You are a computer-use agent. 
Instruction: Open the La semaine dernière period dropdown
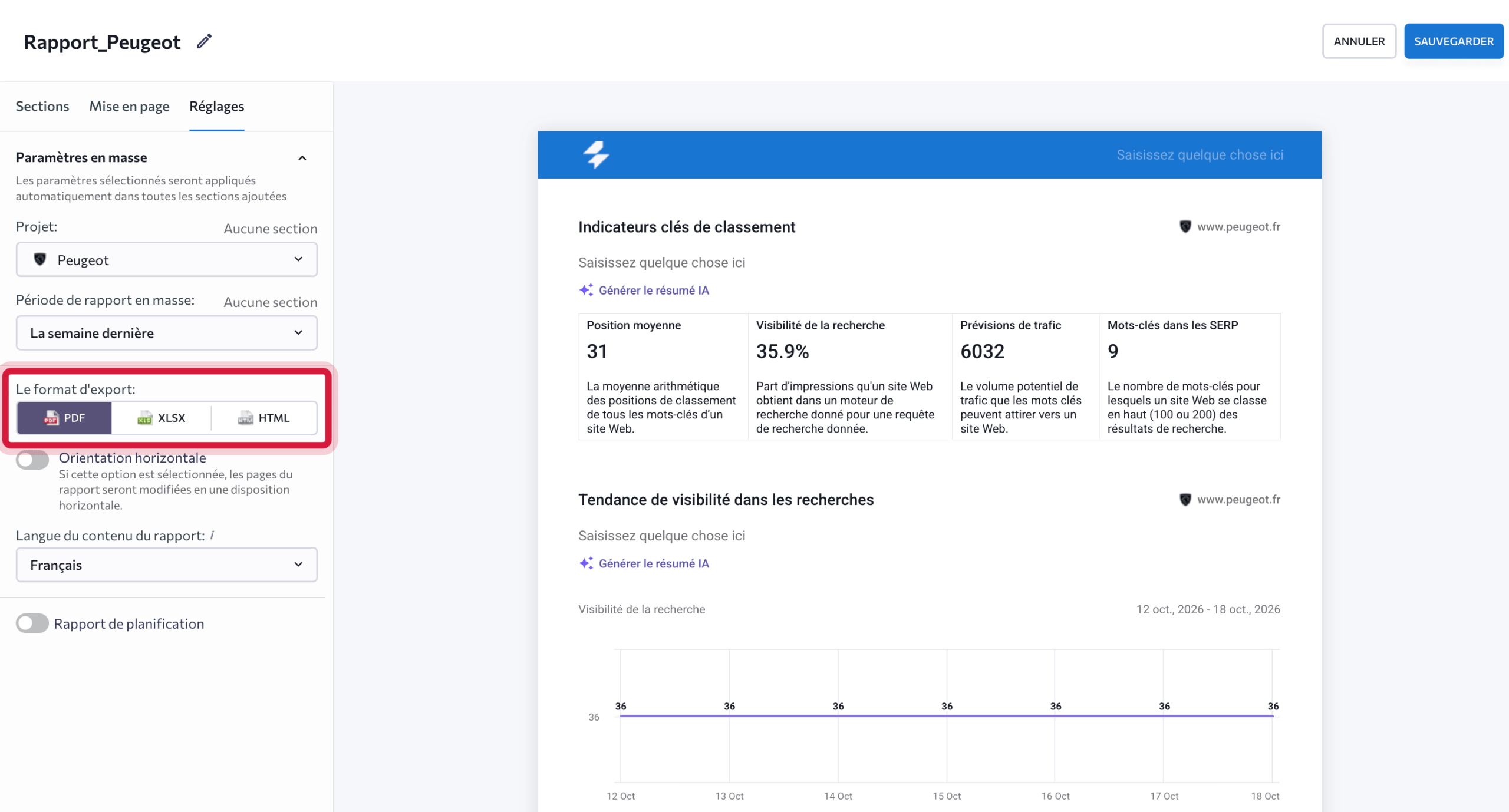[167, 333]
